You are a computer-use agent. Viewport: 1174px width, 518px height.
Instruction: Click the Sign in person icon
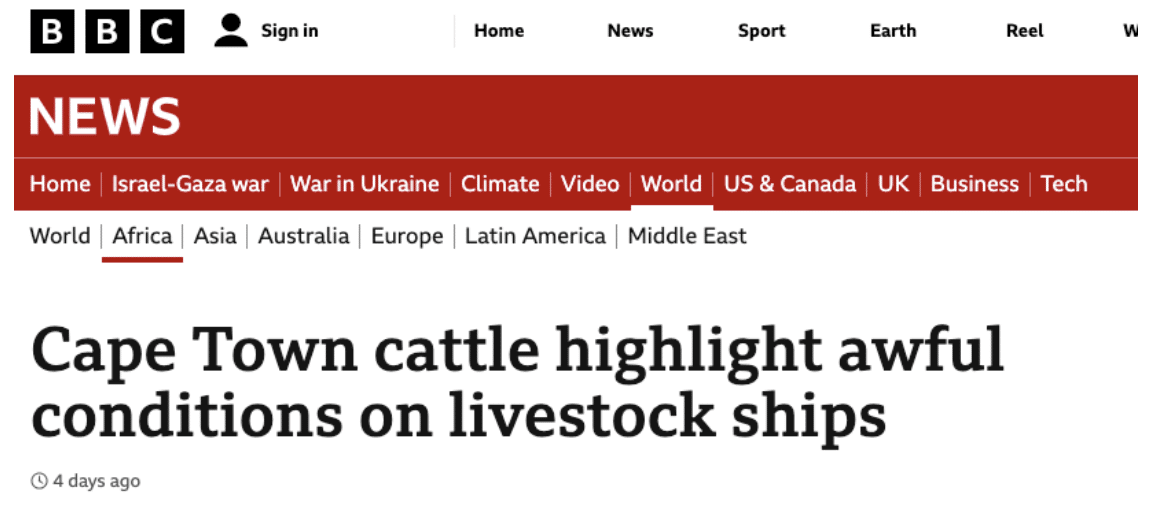coord(231,31)
